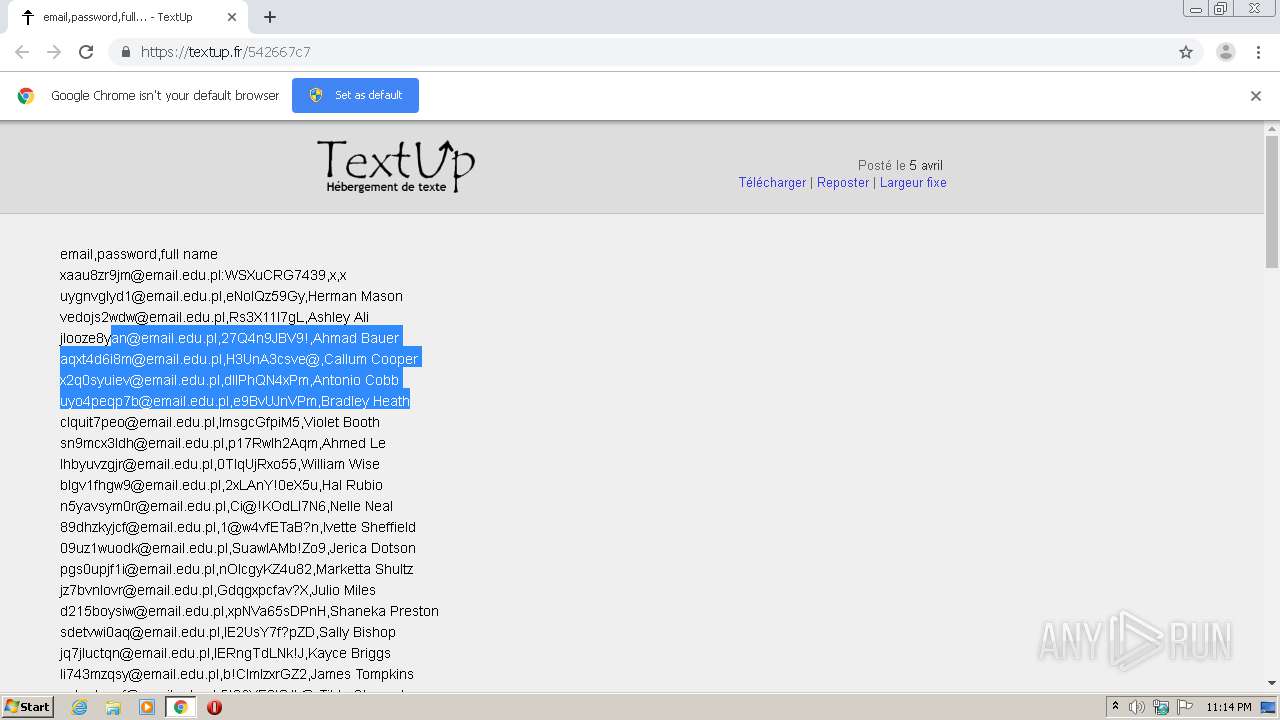1280x720 pixels.
Task: Click the highlighted Callum Cooper line
Action: [x=239, y=359]
